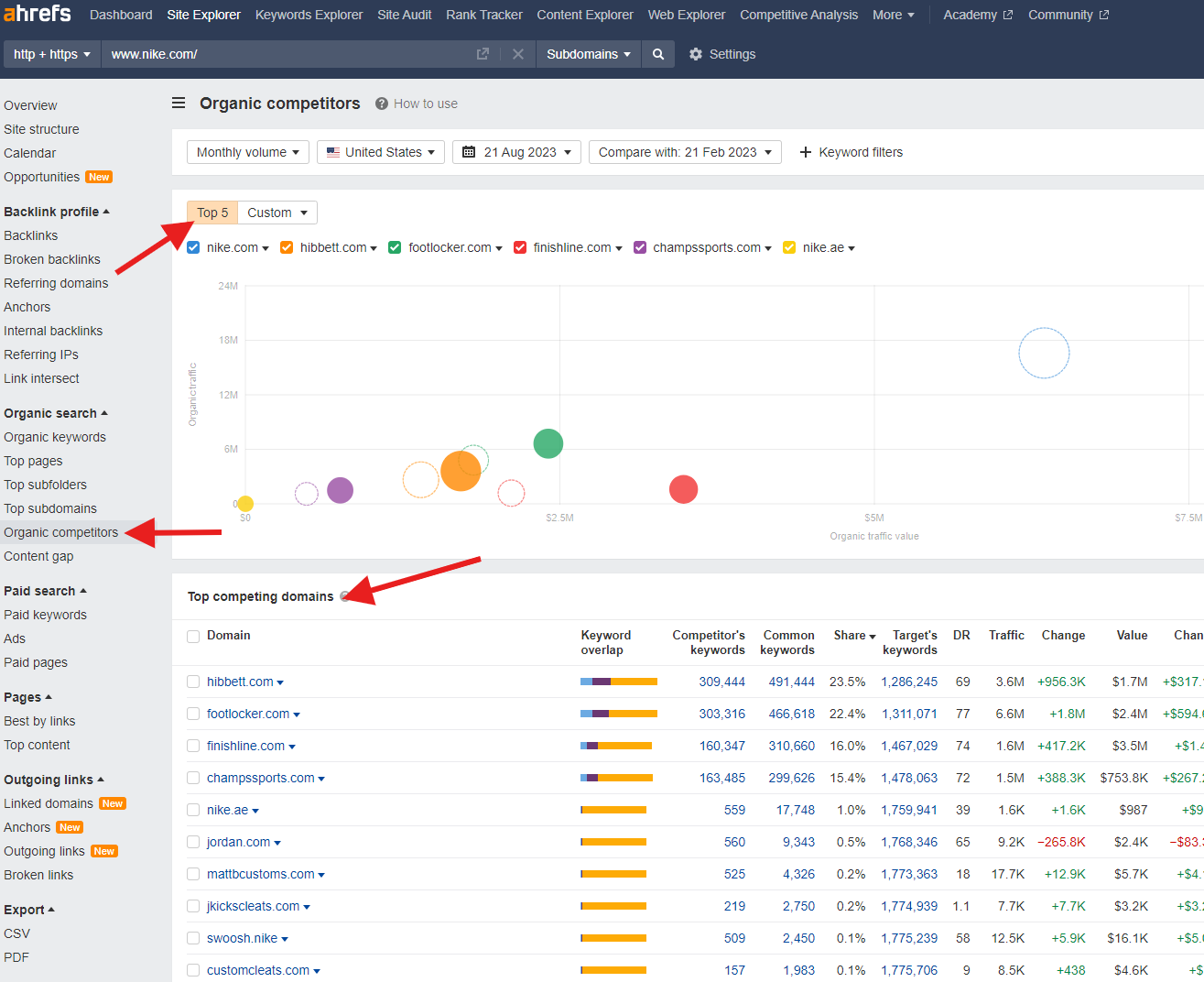Switch to the Custom competitors tab
Image resolution: width=1204 pixels, height=982 pixels.
pyautogui.click(x=271, y=212)
